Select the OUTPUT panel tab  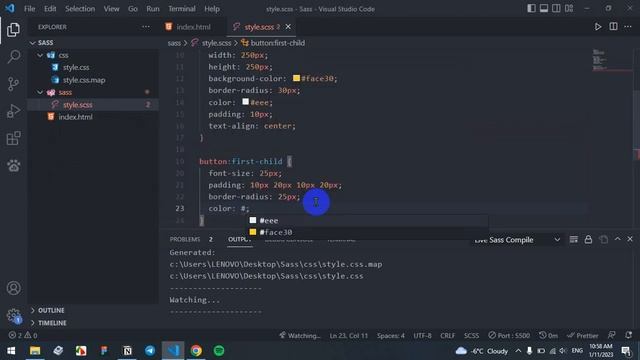tap(239, 239)
